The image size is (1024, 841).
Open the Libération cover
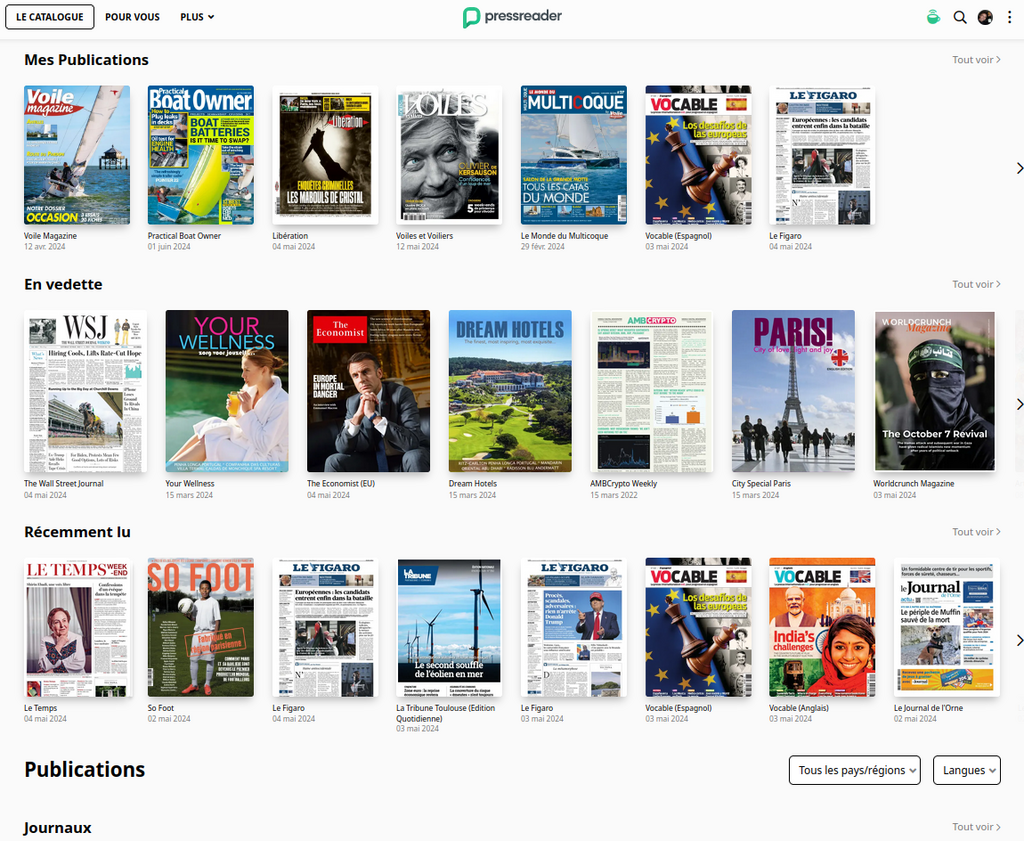[x=325, y=155]
